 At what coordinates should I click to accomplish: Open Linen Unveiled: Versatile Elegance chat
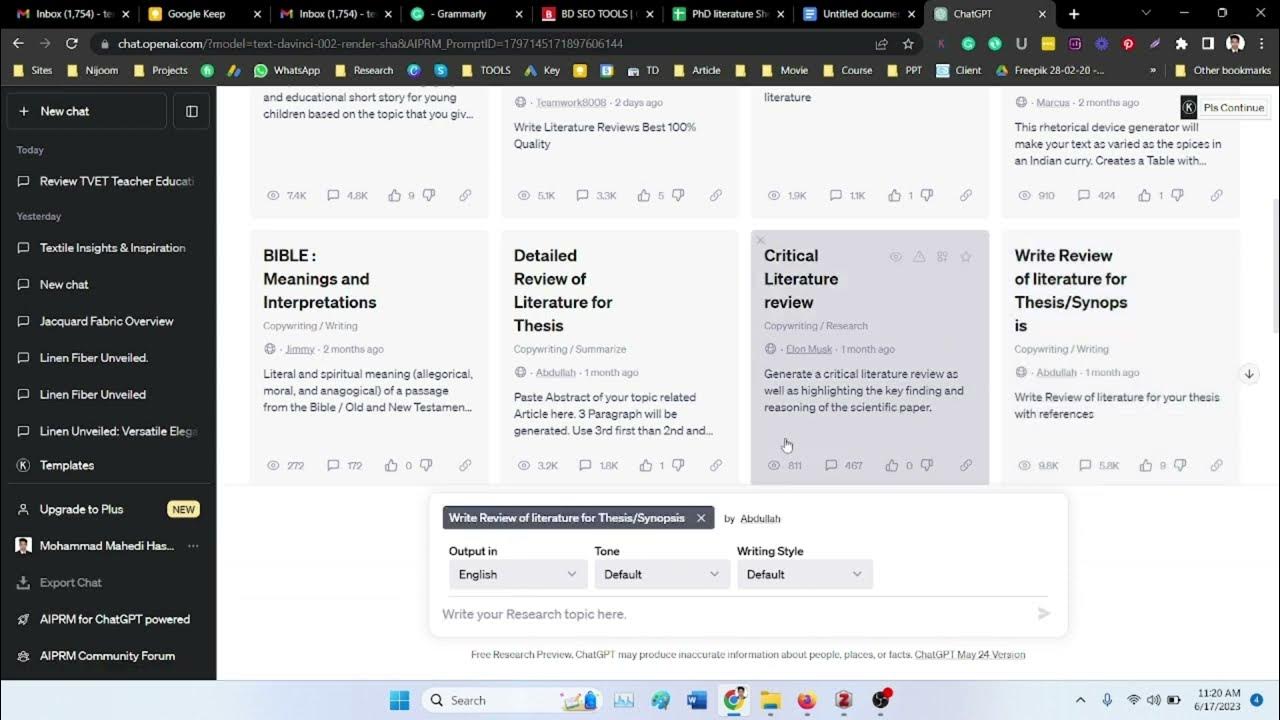tap(108, 431)
